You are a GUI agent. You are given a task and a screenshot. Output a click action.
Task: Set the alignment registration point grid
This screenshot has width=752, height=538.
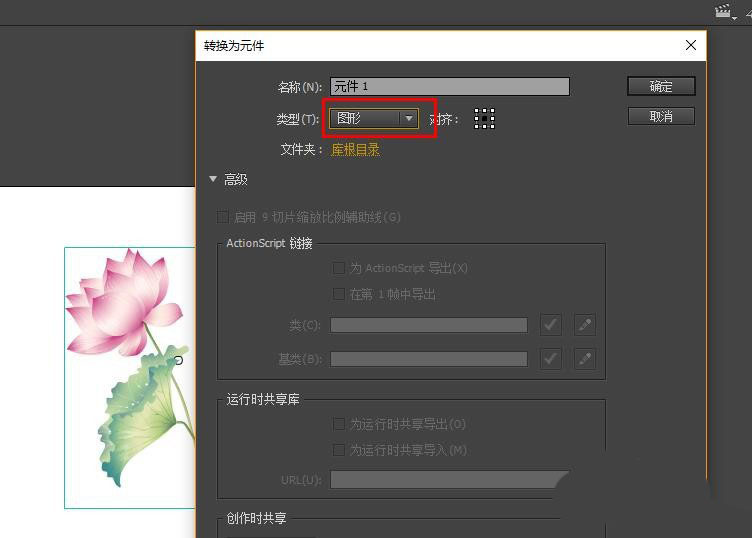484,118
